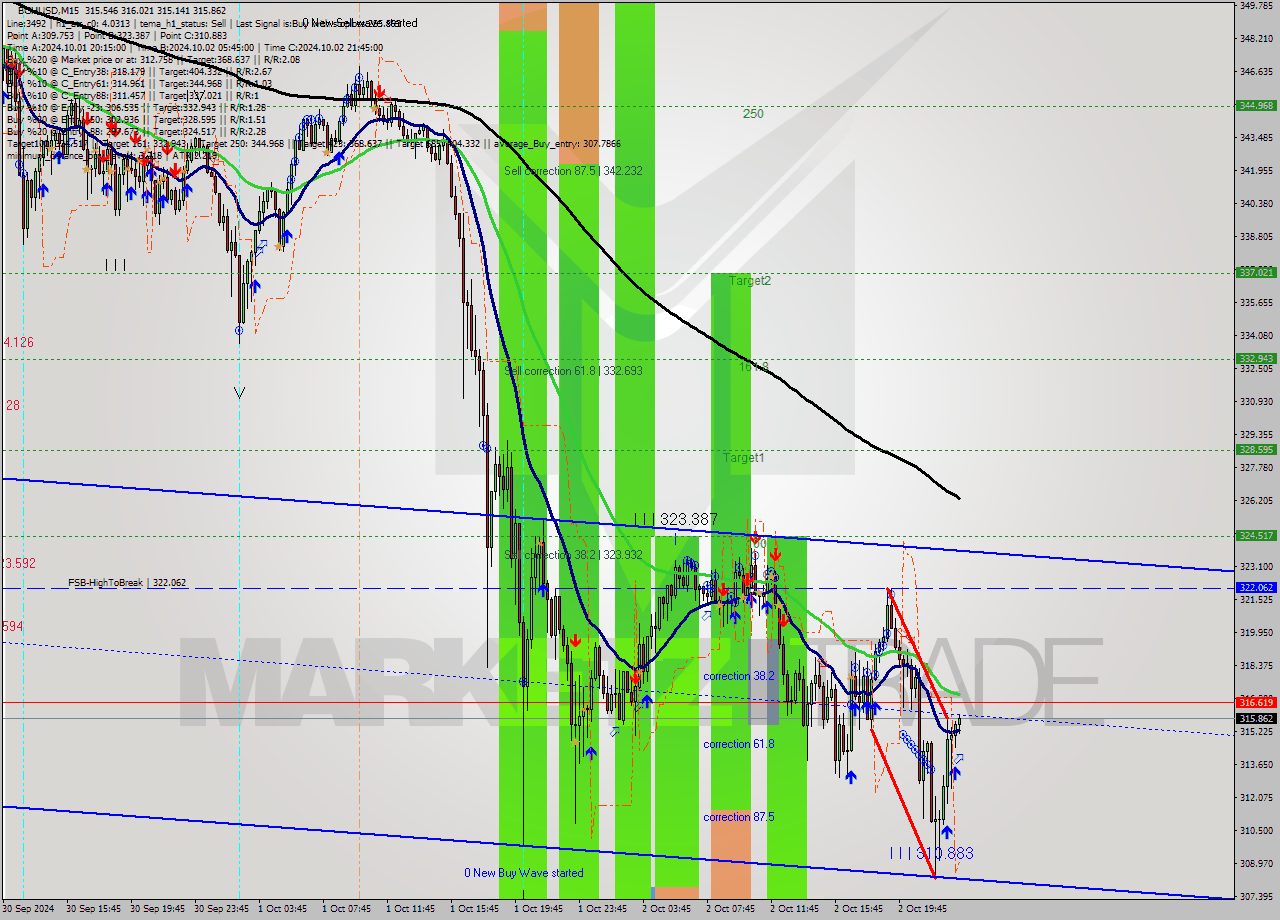Select the 'correction 61.8' blue label

[739, 744]
